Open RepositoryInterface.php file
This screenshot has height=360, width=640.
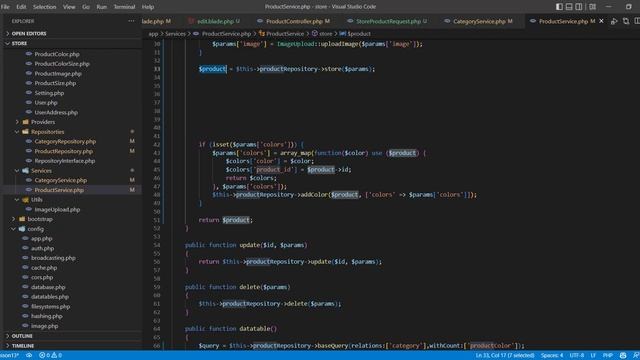point(64,161)
